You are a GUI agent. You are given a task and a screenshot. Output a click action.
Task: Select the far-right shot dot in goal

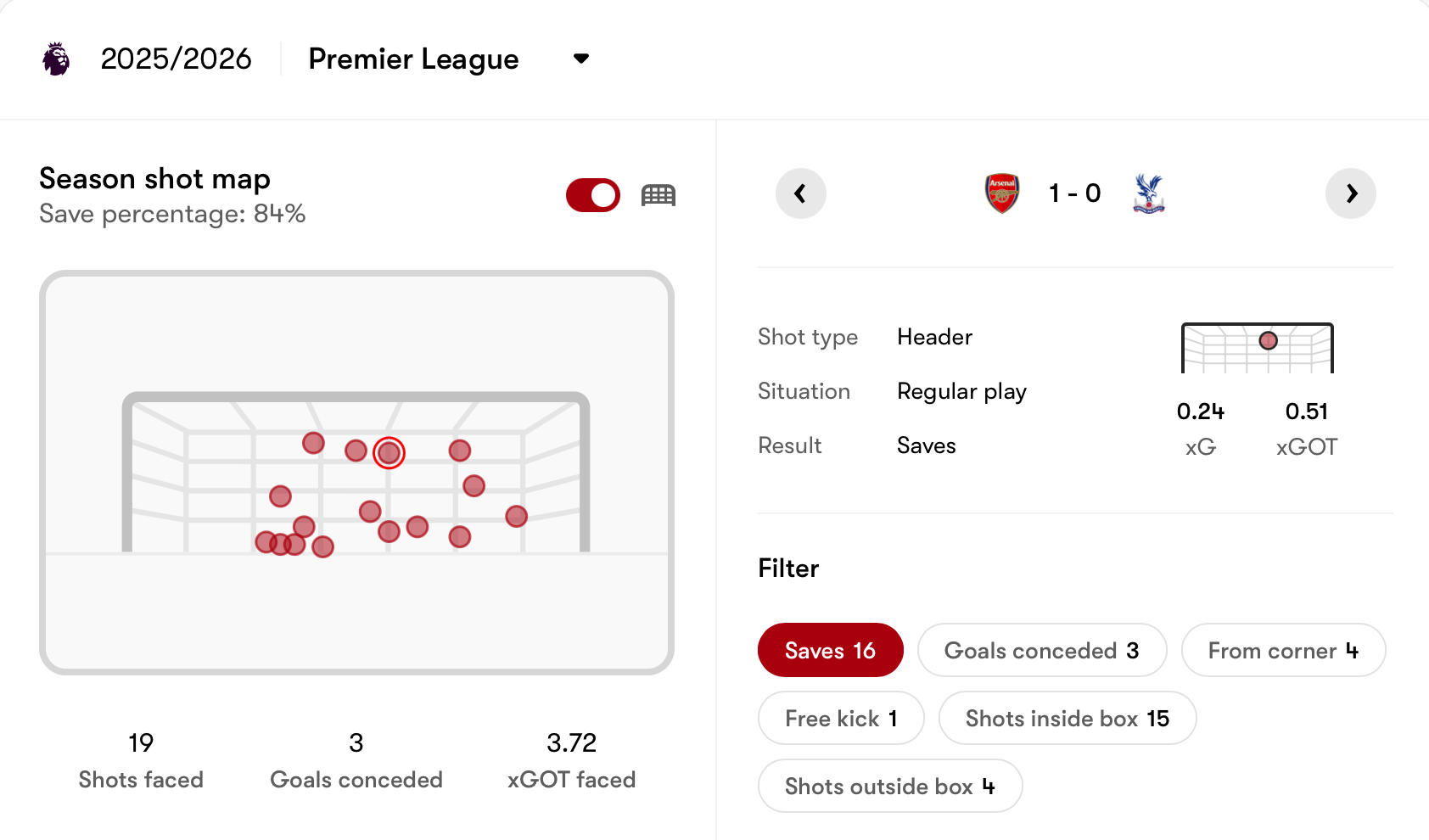(x=516, y=516)
